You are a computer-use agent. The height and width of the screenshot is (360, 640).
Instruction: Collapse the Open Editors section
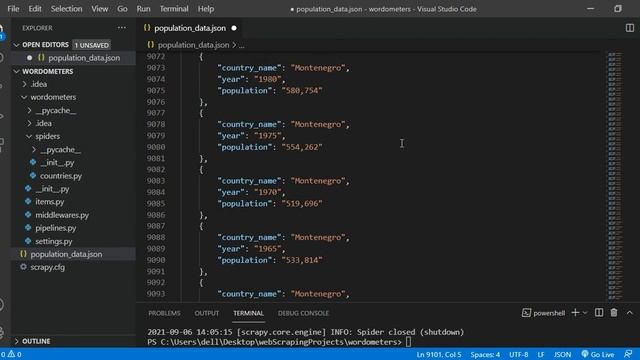[x=16, y=45]
